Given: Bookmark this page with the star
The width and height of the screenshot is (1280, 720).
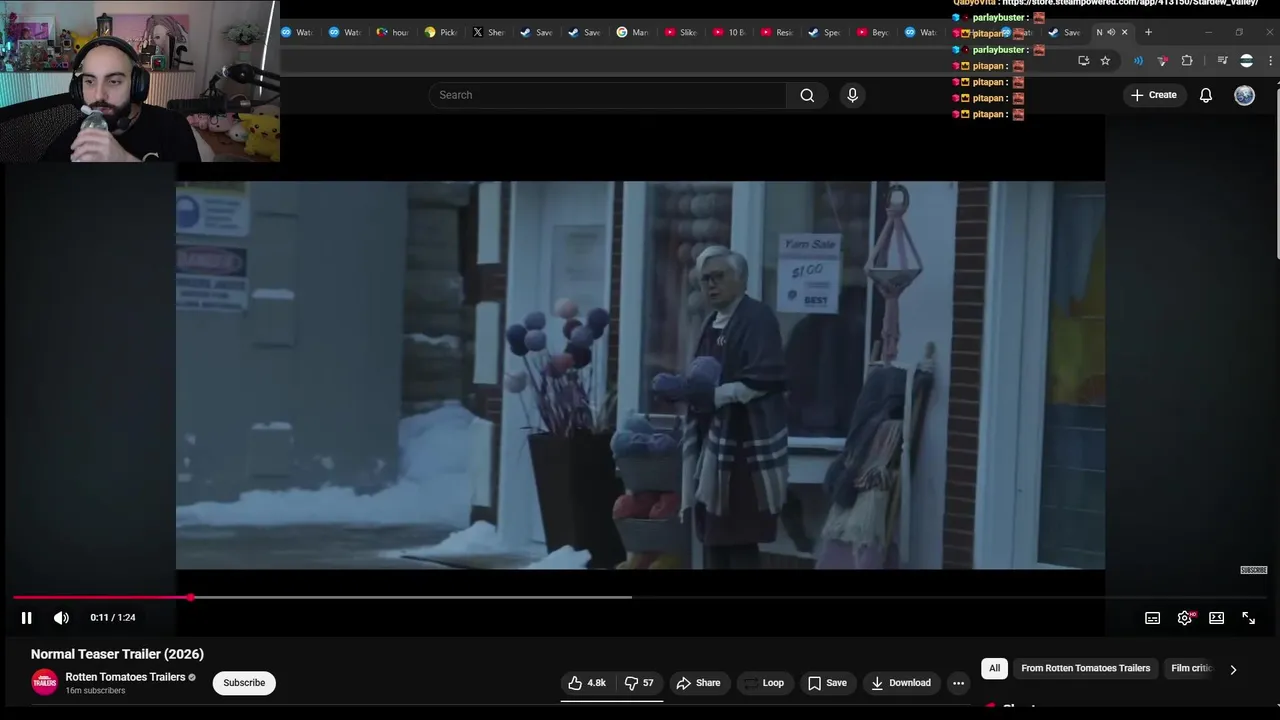Looking at the screenshot, I should (x=1105, y=61).
